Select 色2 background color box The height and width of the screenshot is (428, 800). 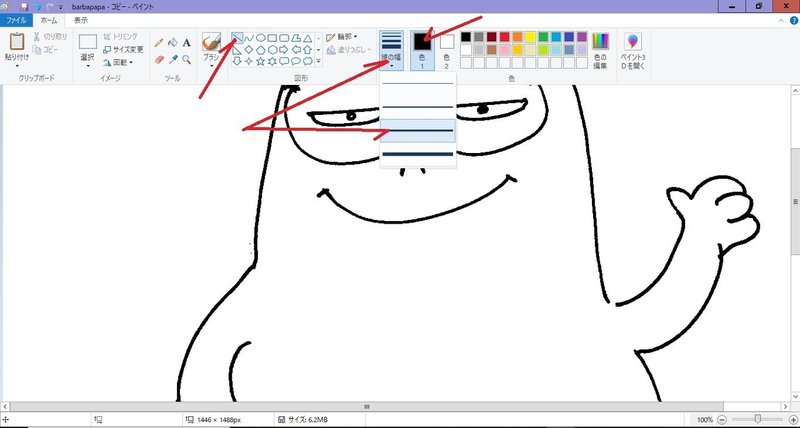pos(446,50)
